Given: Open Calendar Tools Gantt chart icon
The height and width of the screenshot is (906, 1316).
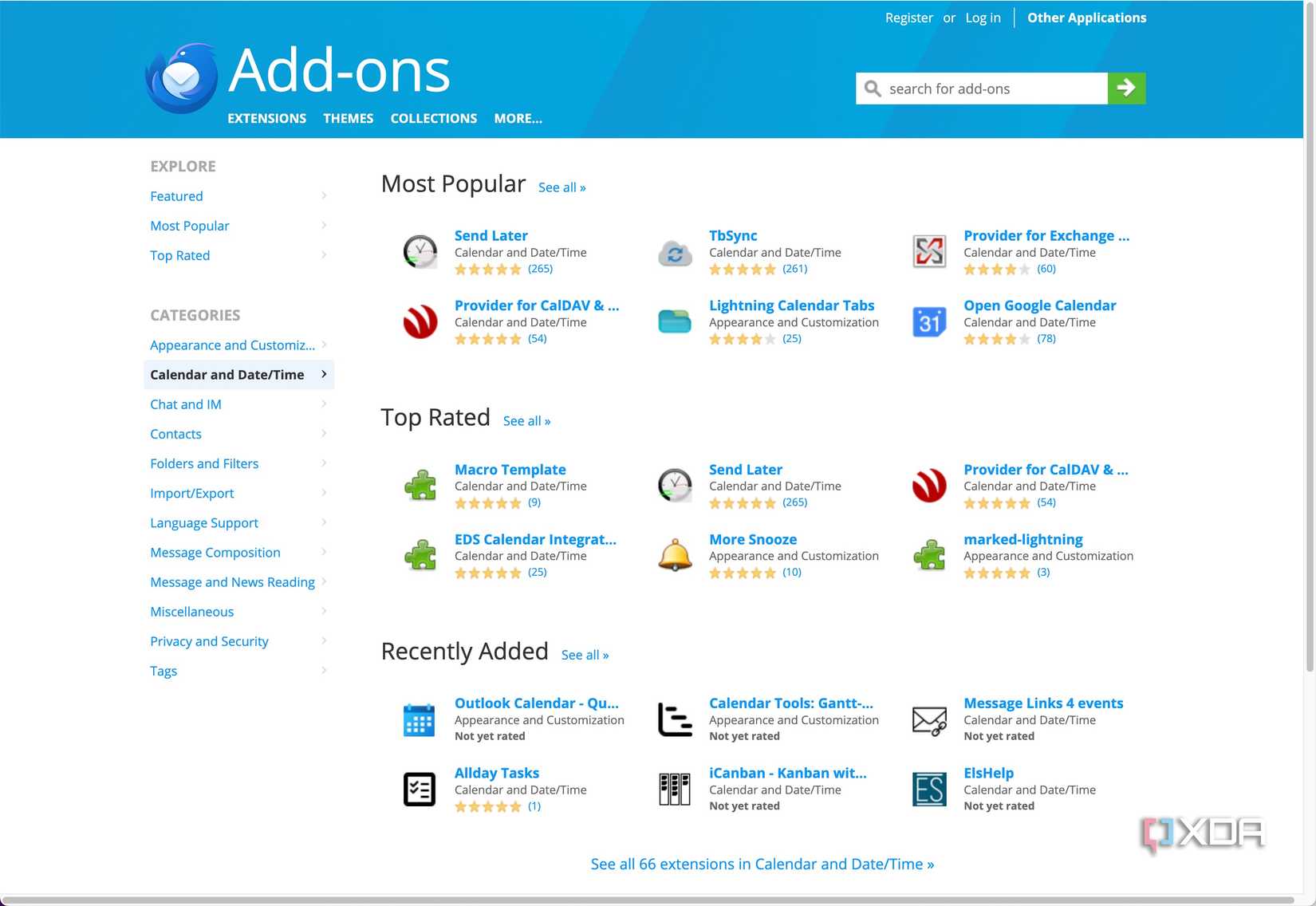Looking at the screenshot, I should pos(675,719).
